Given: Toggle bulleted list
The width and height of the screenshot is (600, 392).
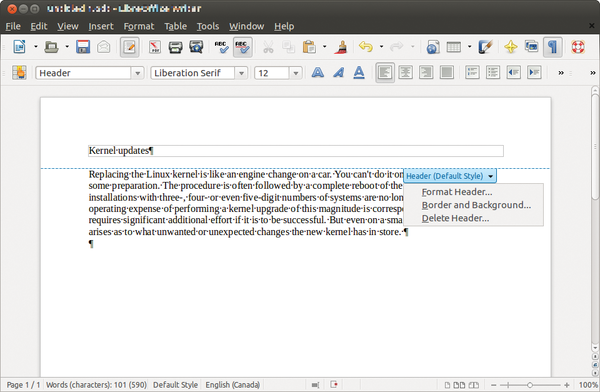Looking at the screenshot, I should click(493, 72).
